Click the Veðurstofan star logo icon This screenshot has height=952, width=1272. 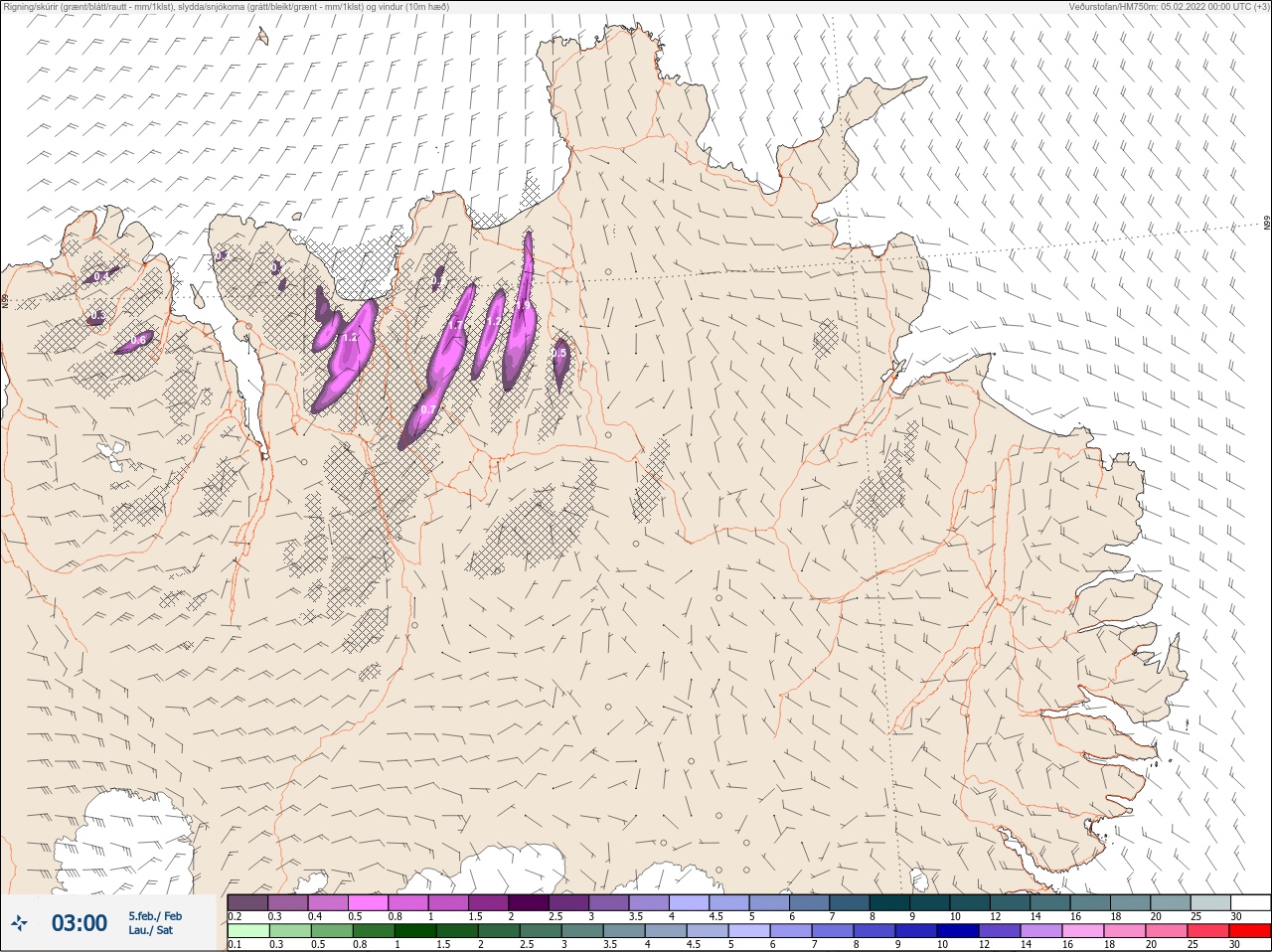tap(20, 924)
